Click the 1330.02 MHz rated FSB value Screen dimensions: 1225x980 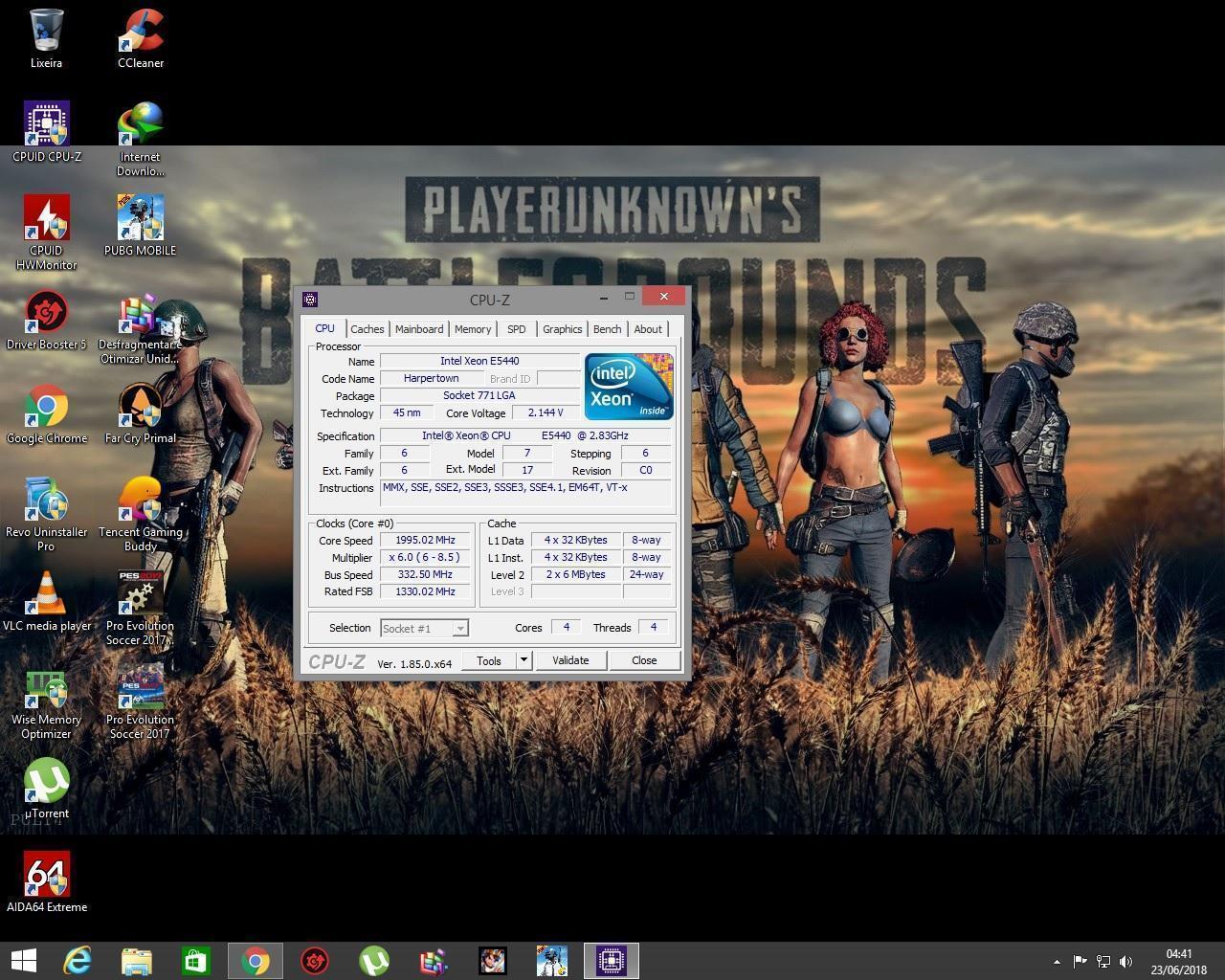425,591
